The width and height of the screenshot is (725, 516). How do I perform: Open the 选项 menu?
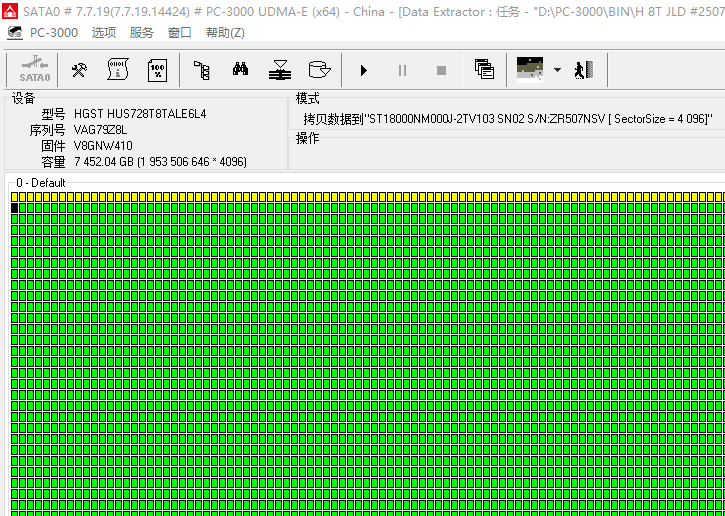click(x=104, y=33)
